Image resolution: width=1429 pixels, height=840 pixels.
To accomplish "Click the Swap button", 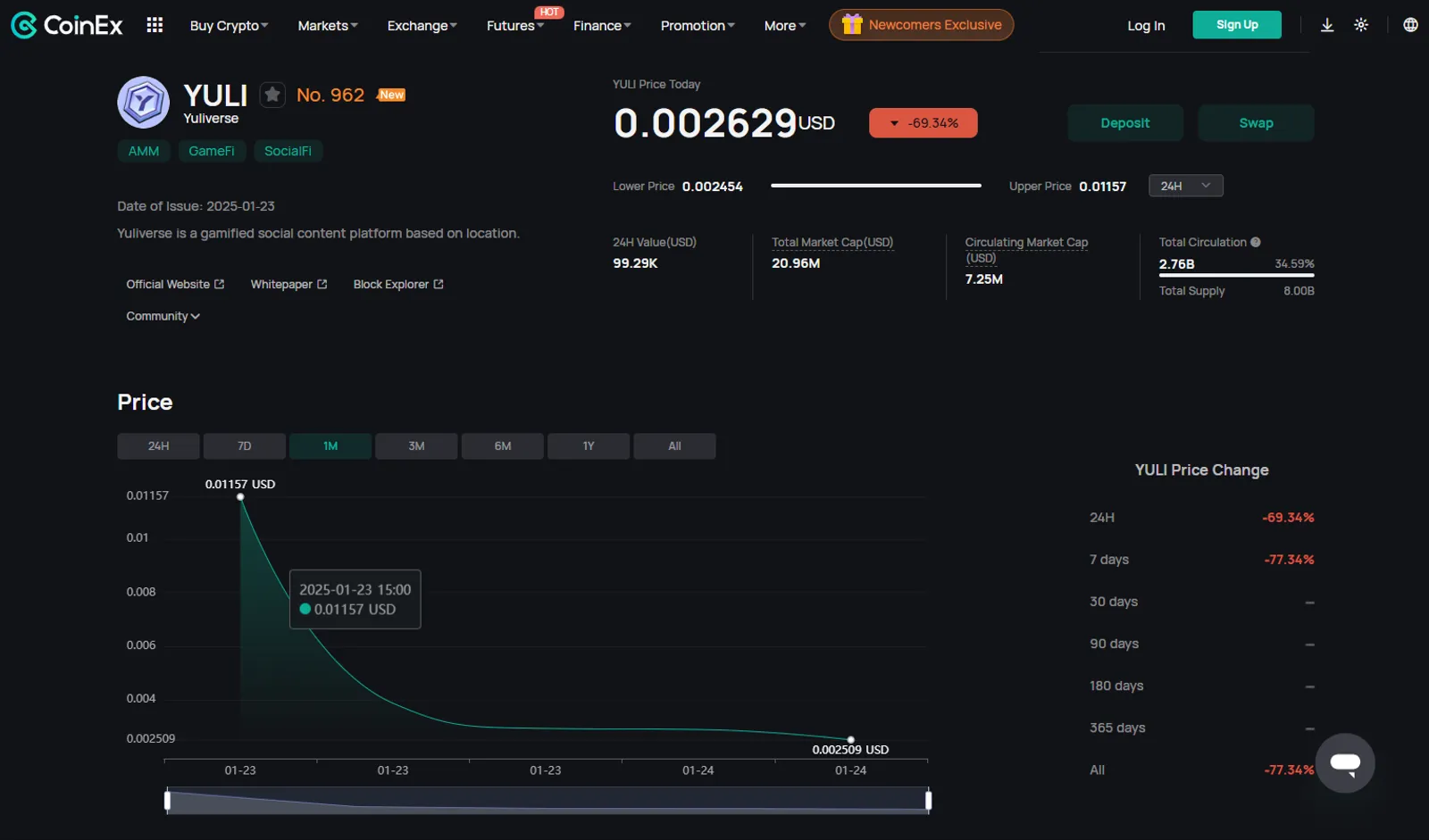I will coord(1256,123).
